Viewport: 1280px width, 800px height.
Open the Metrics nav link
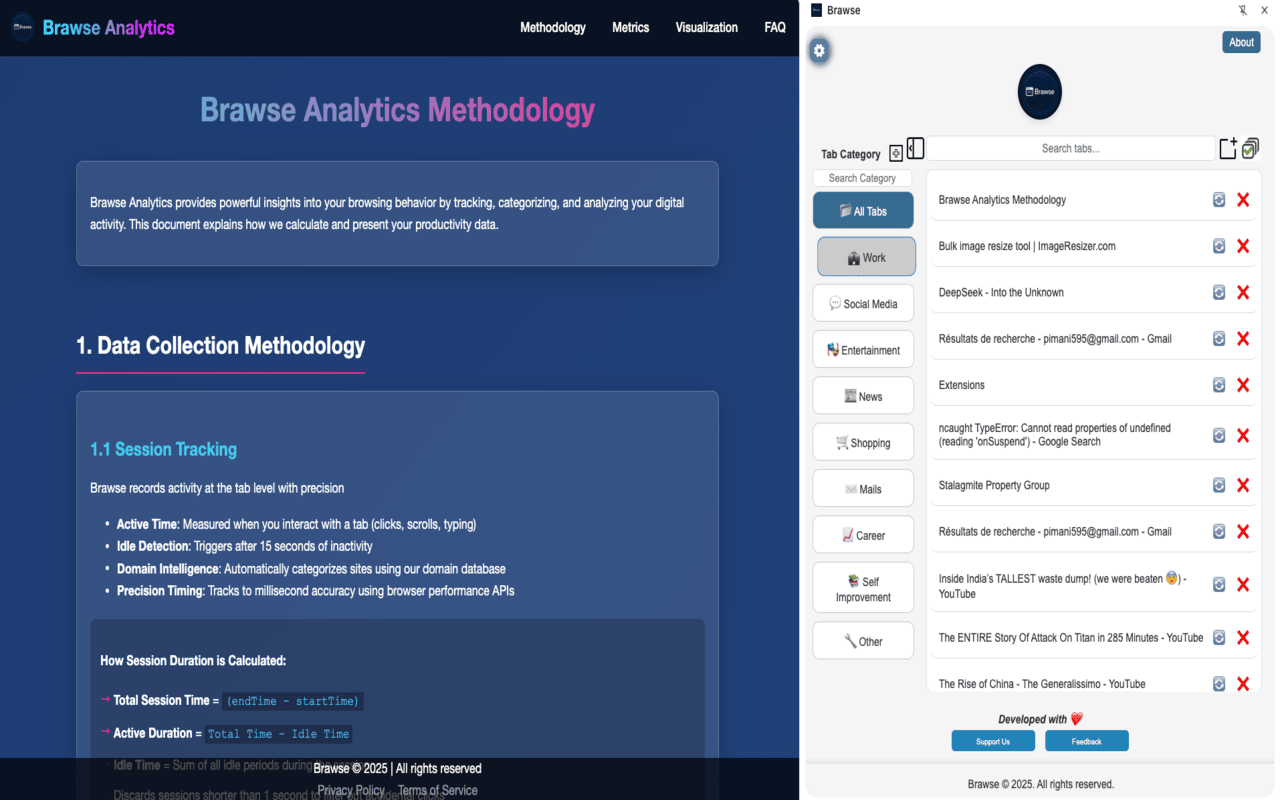631,27
